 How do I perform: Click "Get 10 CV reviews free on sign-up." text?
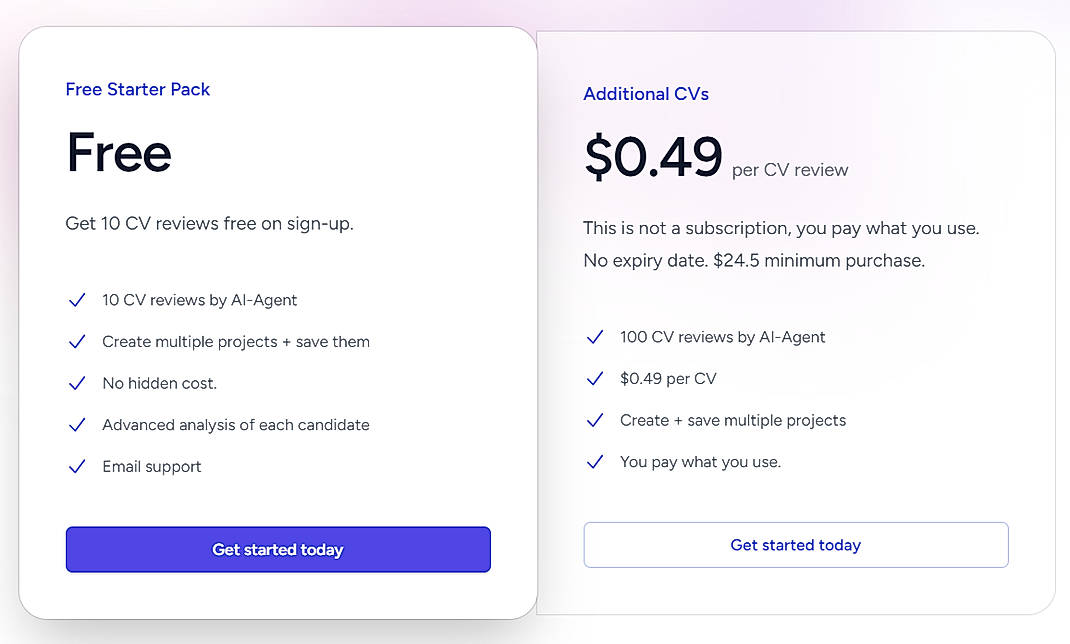209,223
